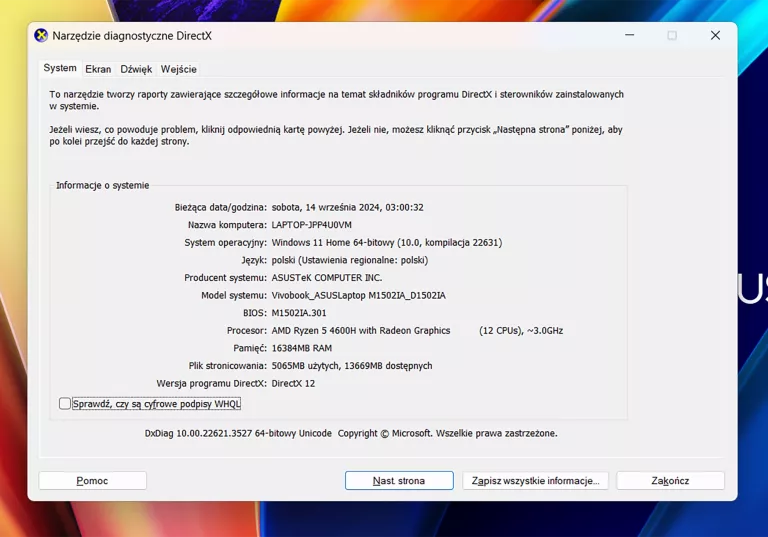Go to next page with Nast. strona
Image resolution: width=768 pixels, height=537 pixels.
click(x=399, y=481)
